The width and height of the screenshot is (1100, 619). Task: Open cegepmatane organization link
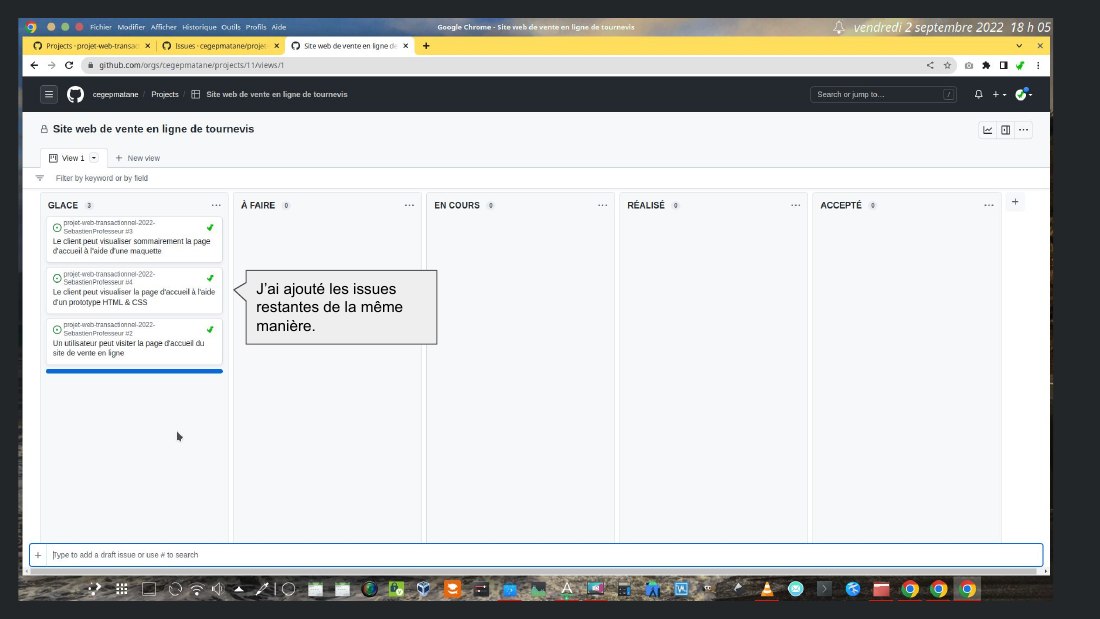[116, 94]
